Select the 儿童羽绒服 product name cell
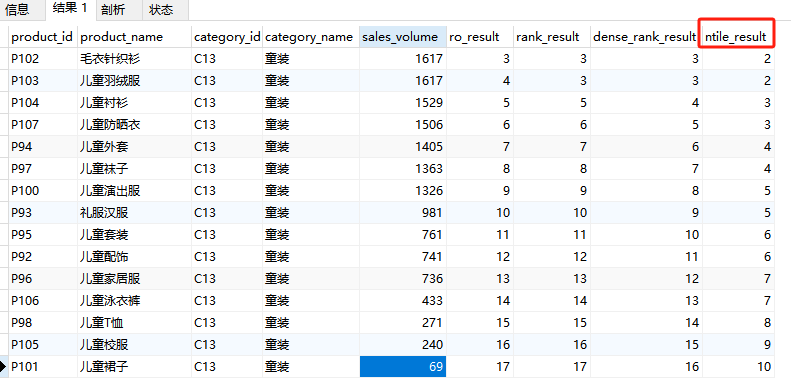Image resolution: width=791 pixels, height=382 pixels. point(134,81)
